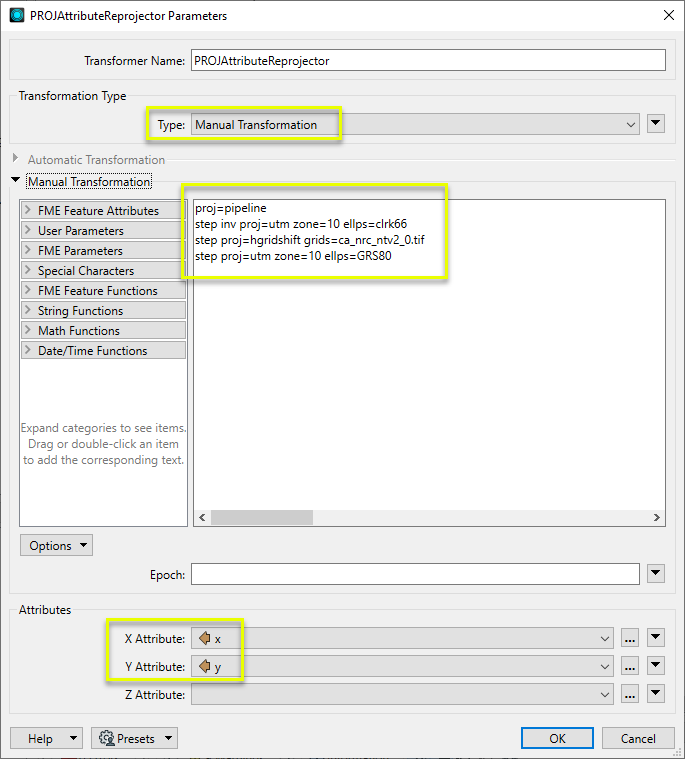Click the Transformer Name field

pos(428,61)
